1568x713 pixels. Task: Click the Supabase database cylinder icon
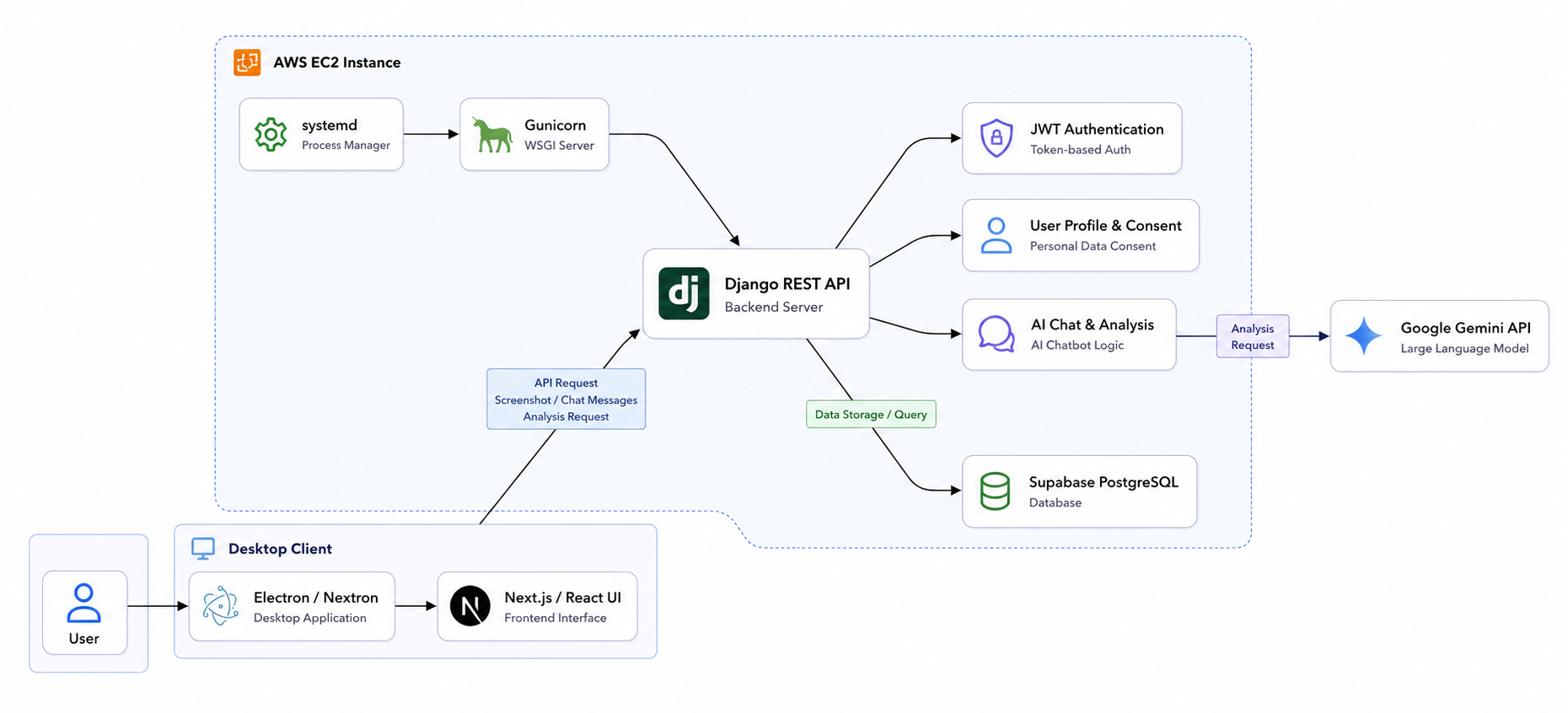pyautogui.click(x=995, y=491)
